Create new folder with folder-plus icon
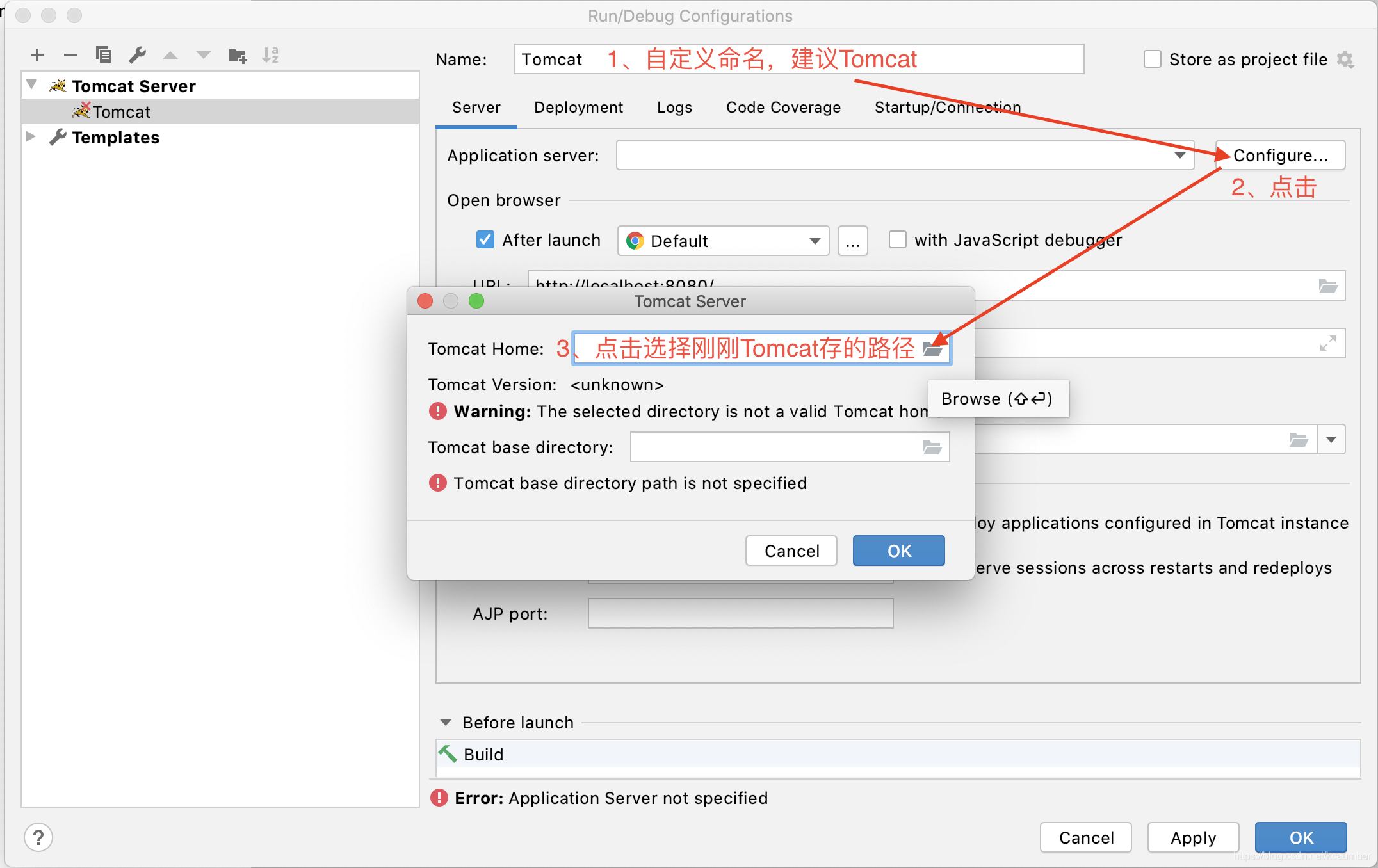The width and height of the screenshot is (1378, 868). 238,56
